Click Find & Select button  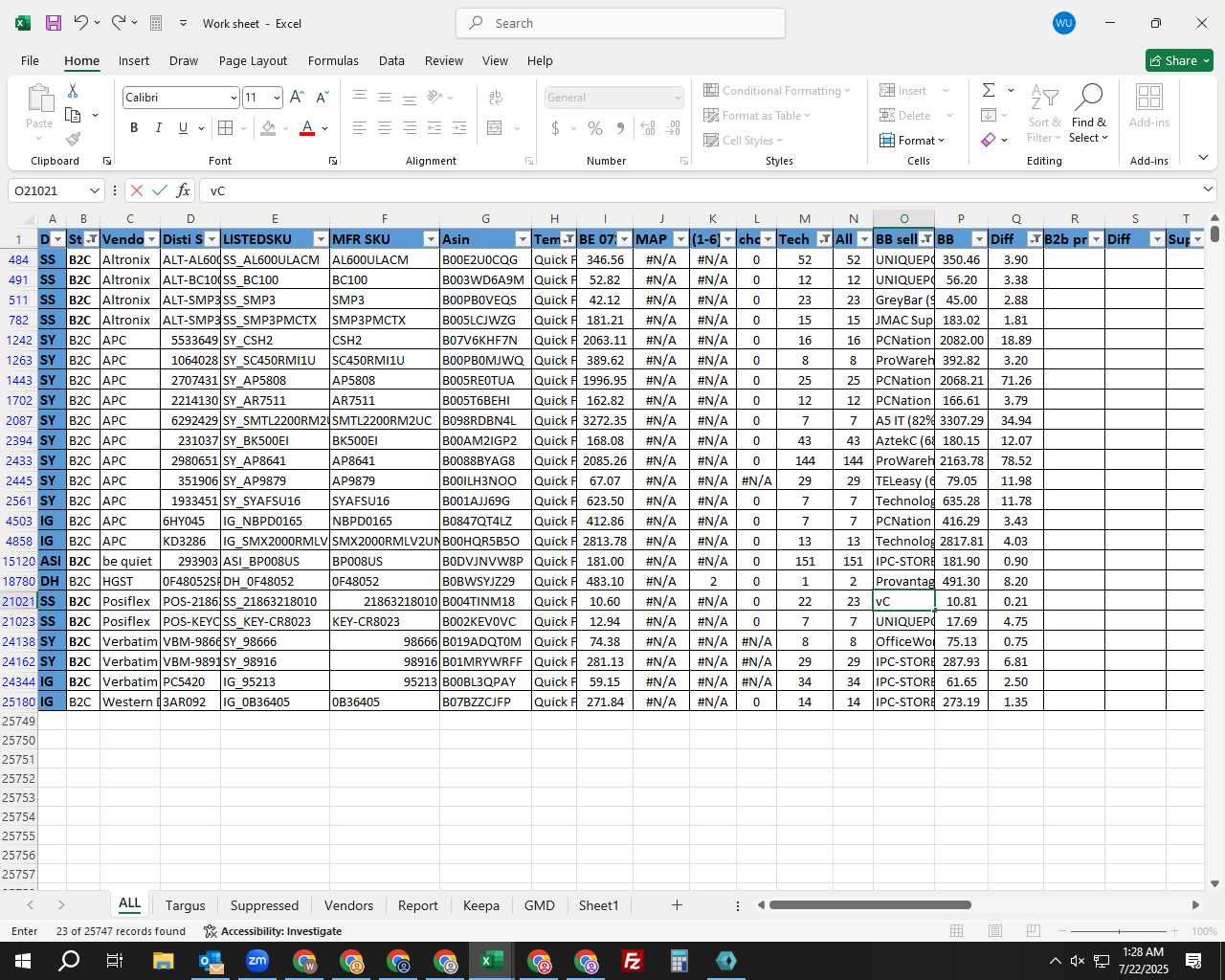[x=1089, y=113]
